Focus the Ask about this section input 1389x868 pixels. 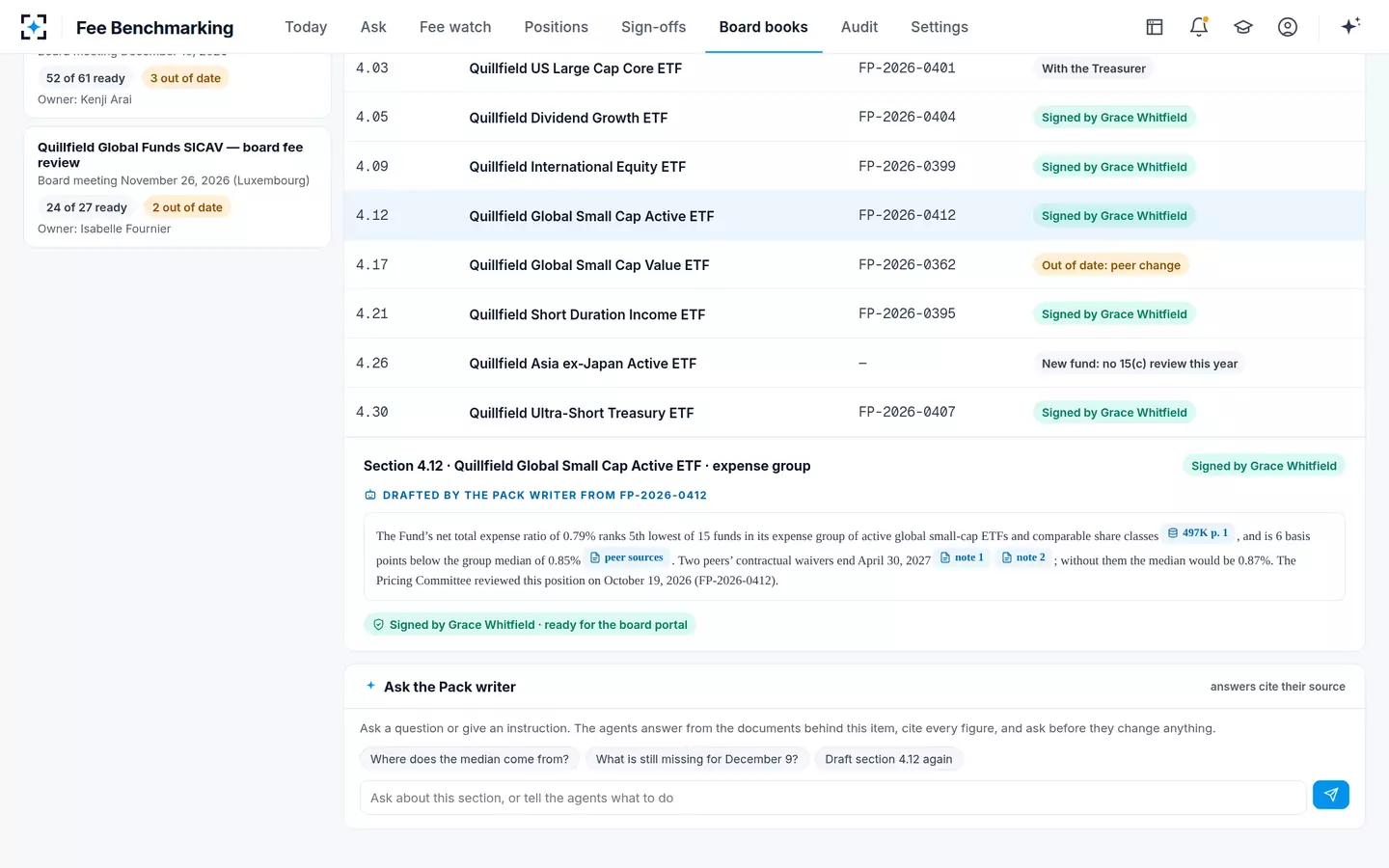(x=833, y=798)
